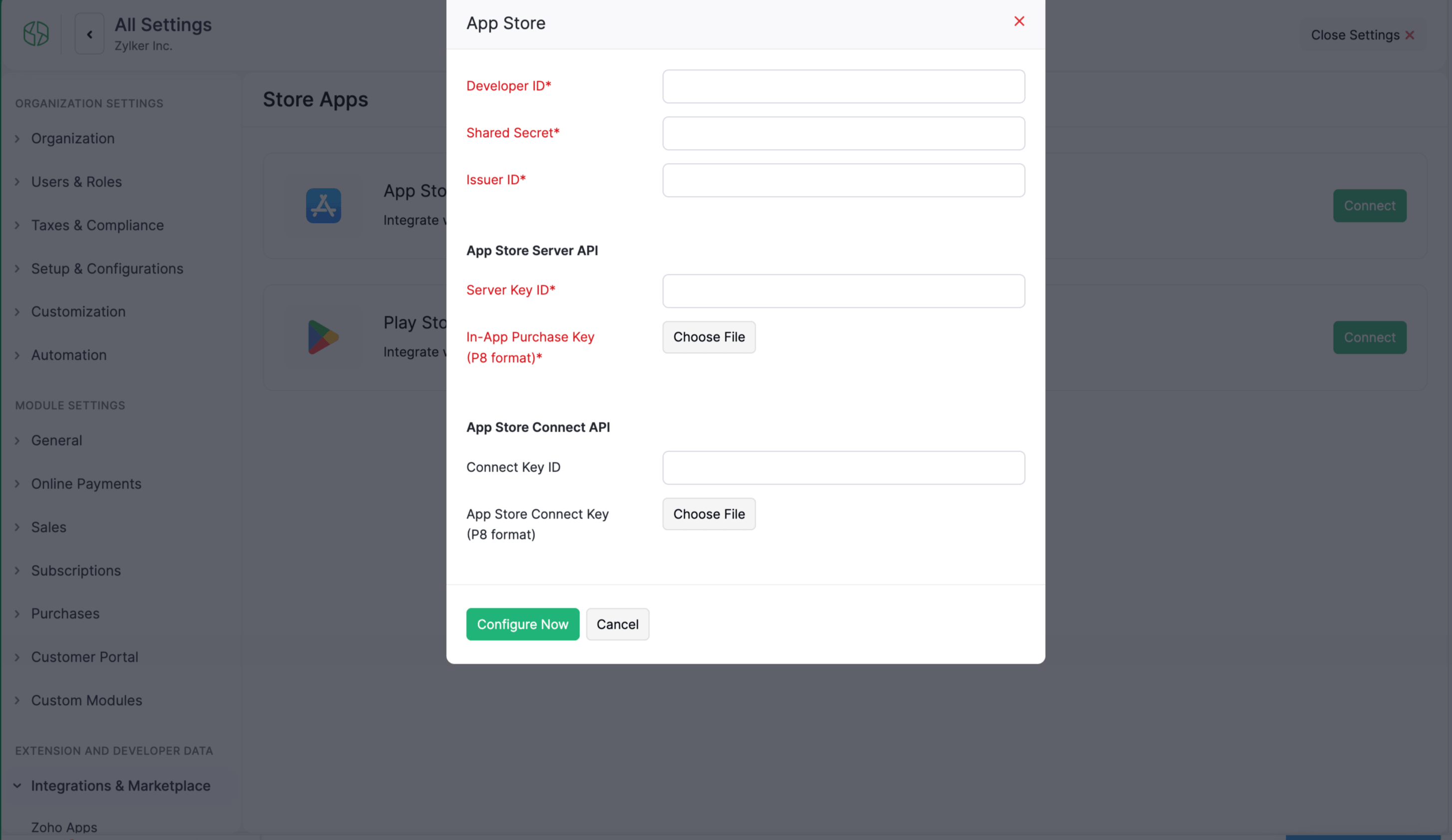This screenshot has height=840, width=1452.
Task: Expand Custom Modules section
Action: (x=86, y=700)
